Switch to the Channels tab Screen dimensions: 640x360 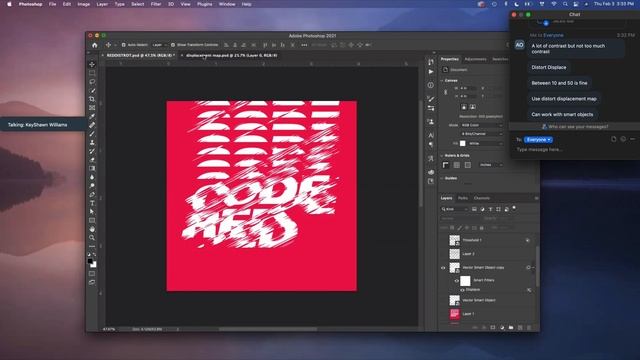click(x=482, y=198)
